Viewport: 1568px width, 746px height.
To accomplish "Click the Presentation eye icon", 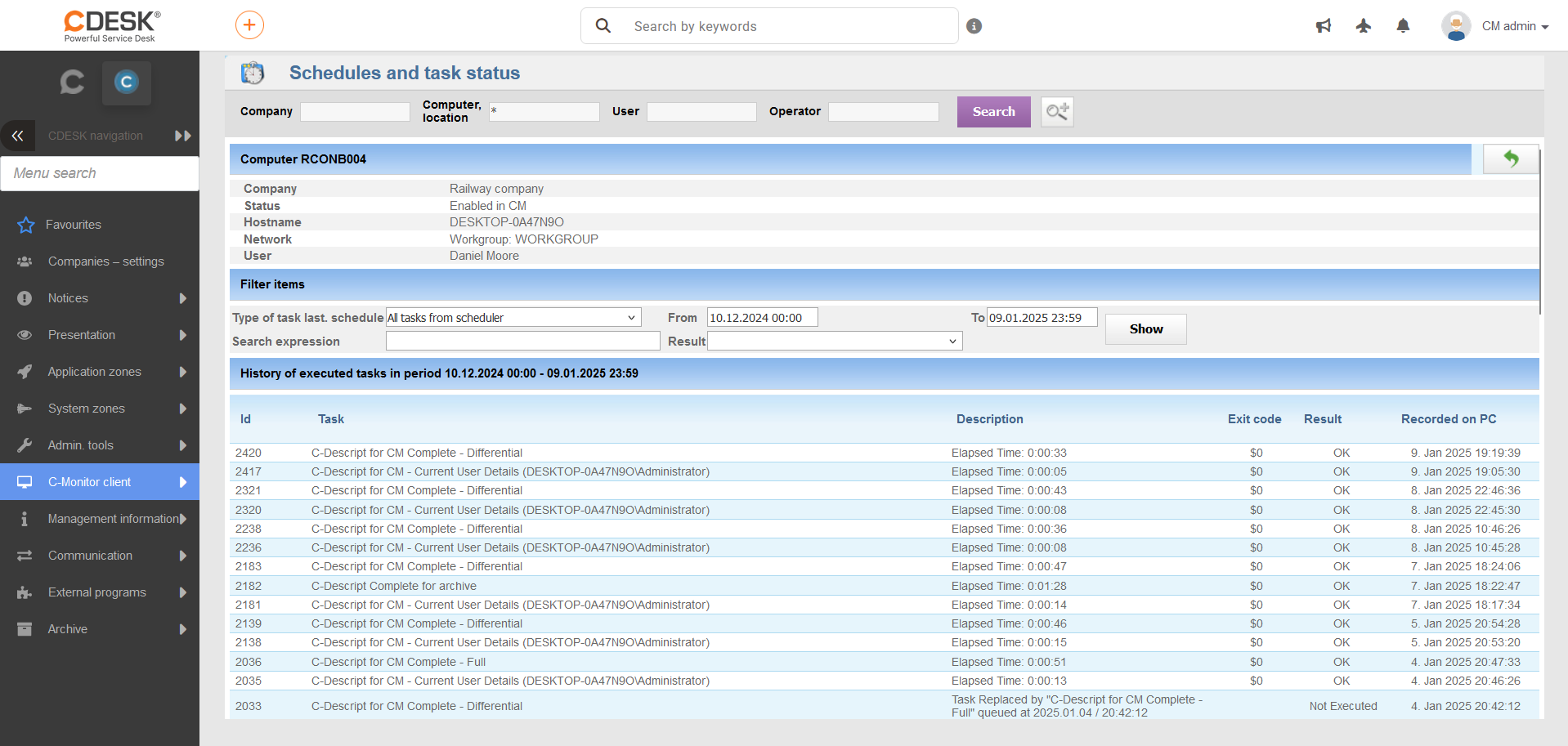I will [x=25, y=335].
